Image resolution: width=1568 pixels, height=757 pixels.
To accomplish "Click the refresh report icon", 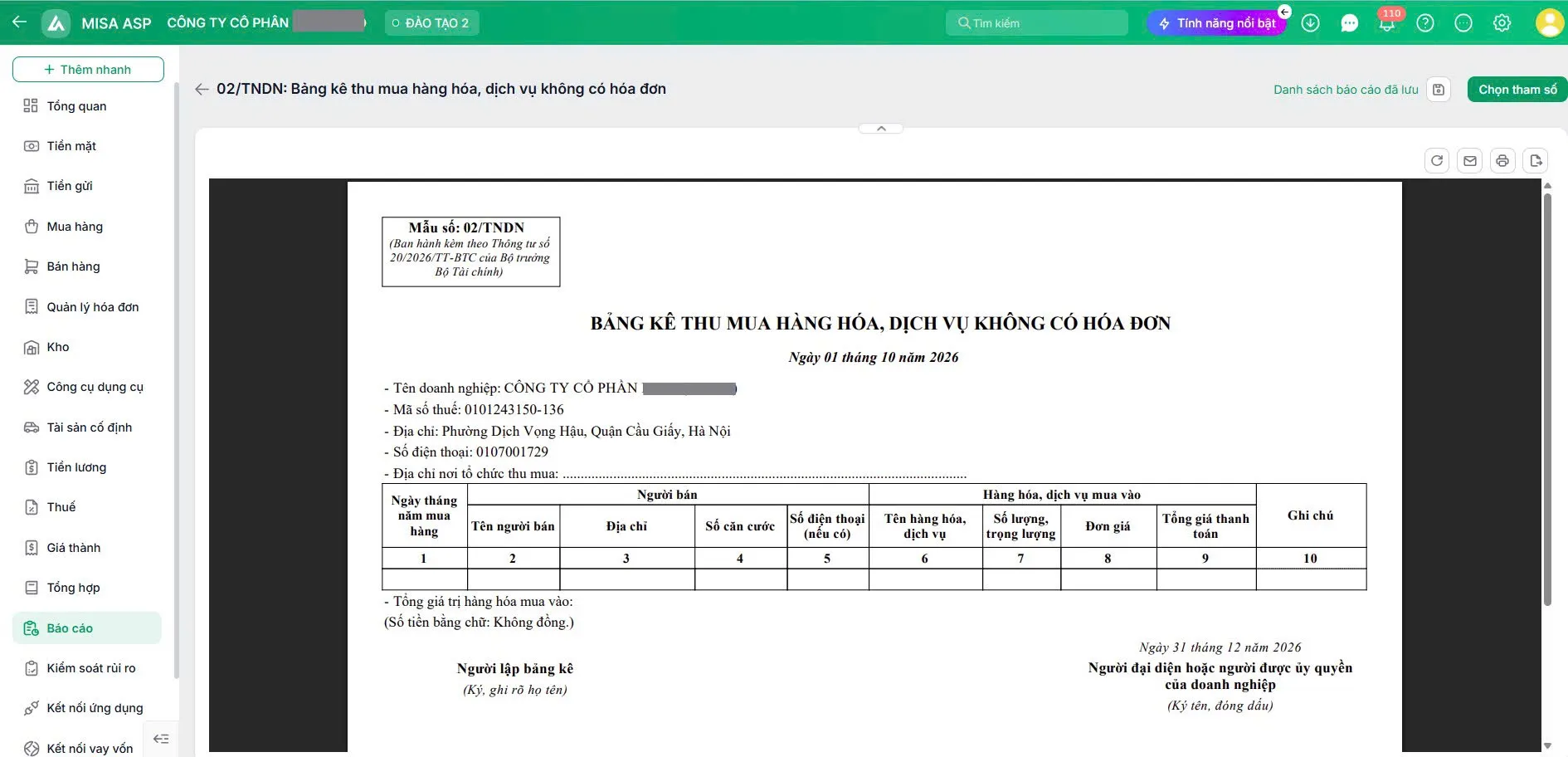I will [1437, 161].
